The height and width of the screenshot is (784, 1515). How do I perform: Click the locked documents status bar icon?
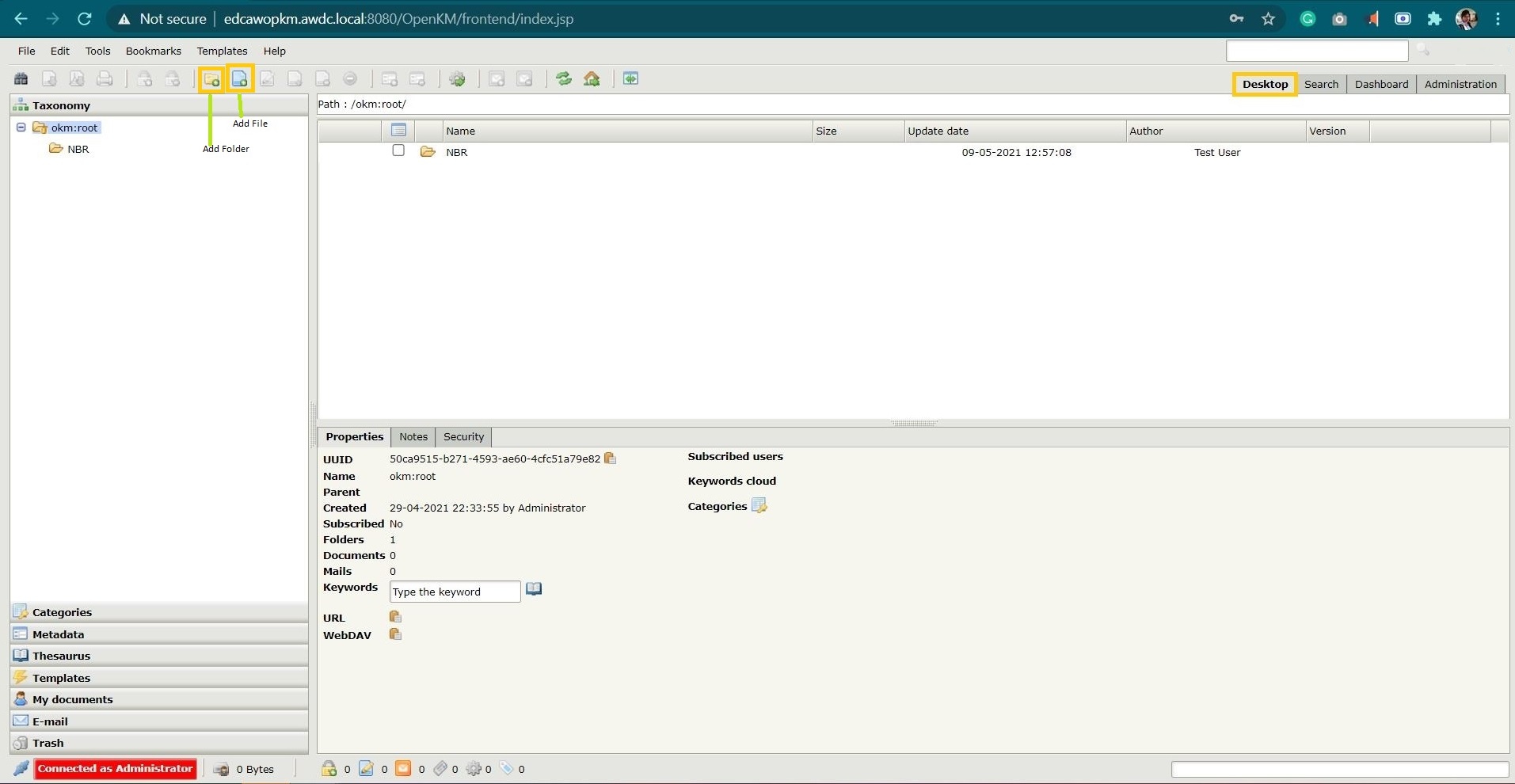click(329, 768)
